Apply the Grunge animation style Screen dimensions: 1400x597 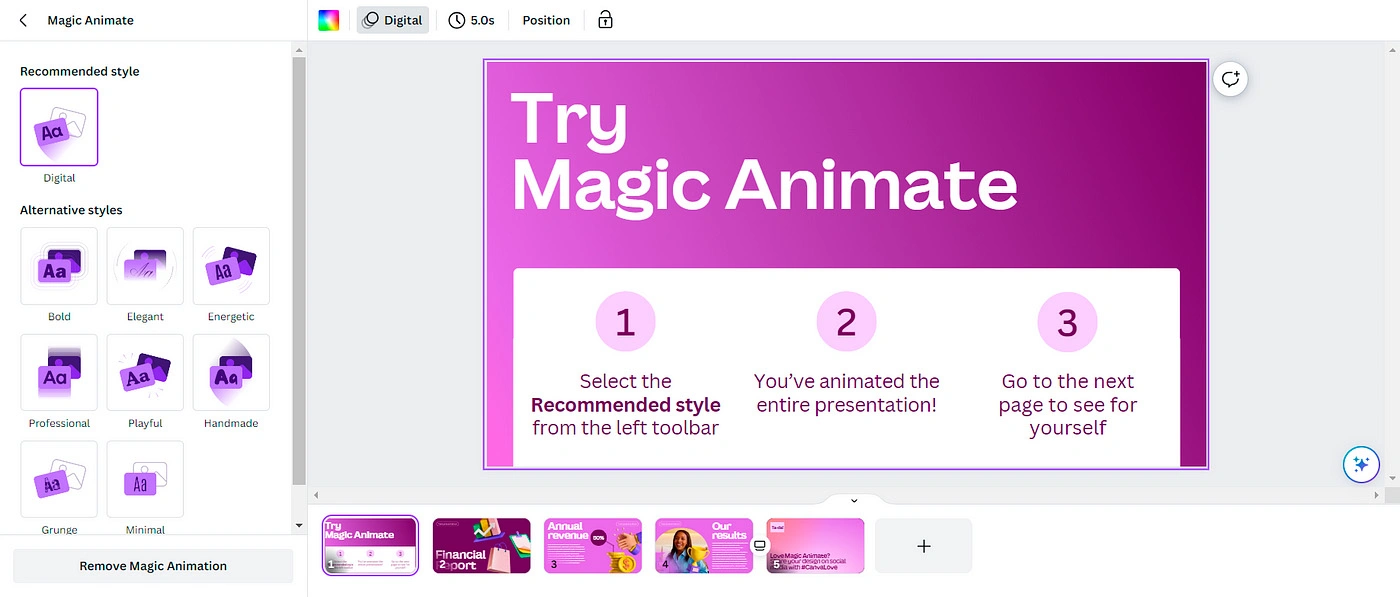tap(59, 479)
